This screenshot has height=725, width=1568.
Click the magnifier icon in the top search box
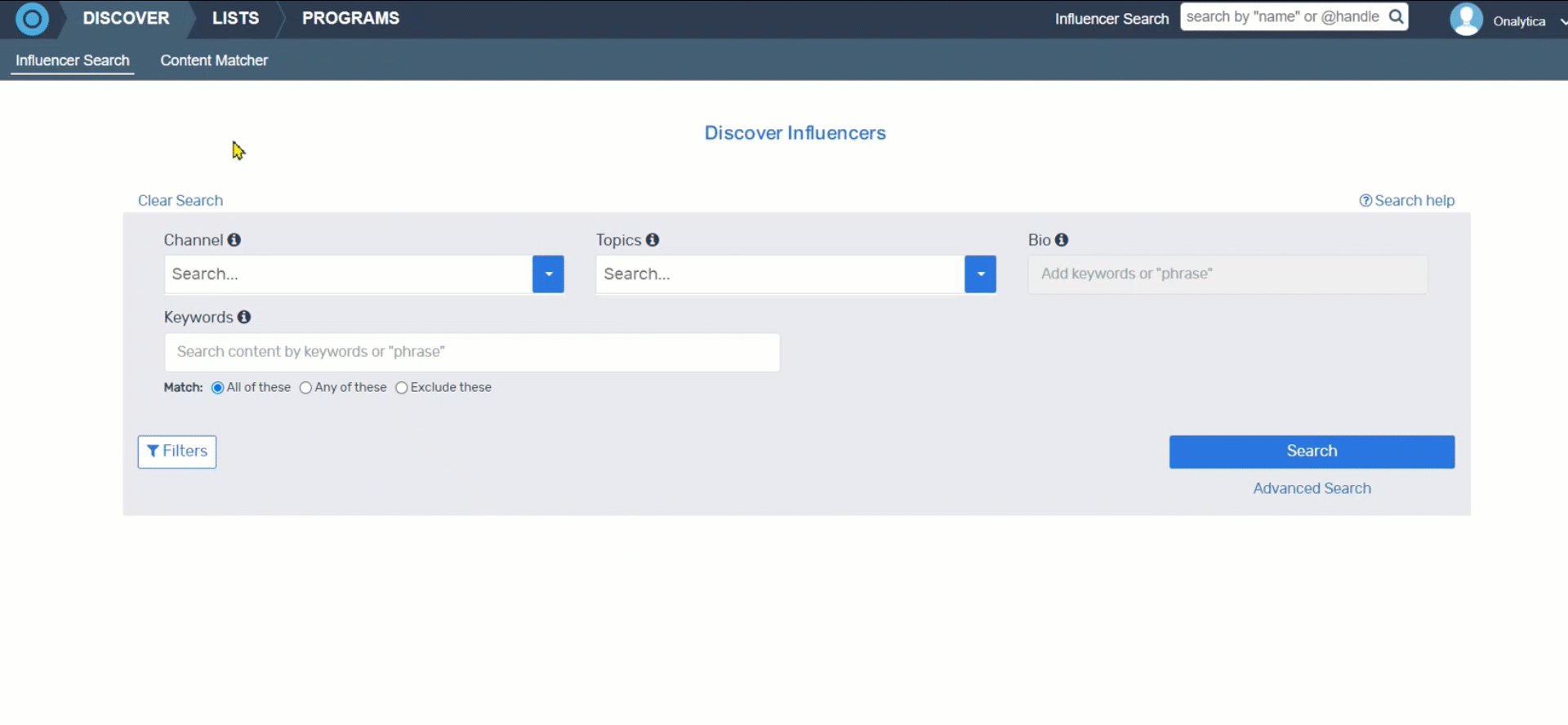pyautogui.click(x=1396, y=17)
